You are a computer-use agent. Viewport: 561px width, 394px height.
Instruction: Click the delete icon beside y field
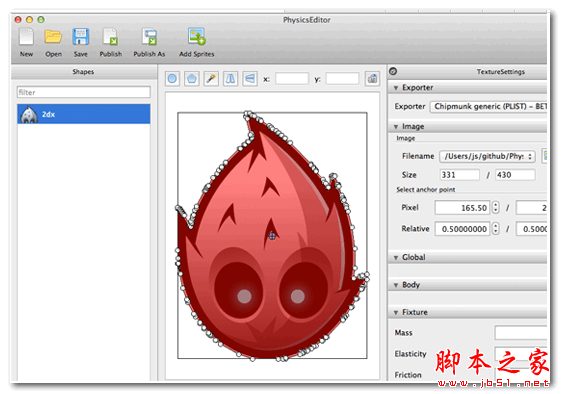click(372, 78)
